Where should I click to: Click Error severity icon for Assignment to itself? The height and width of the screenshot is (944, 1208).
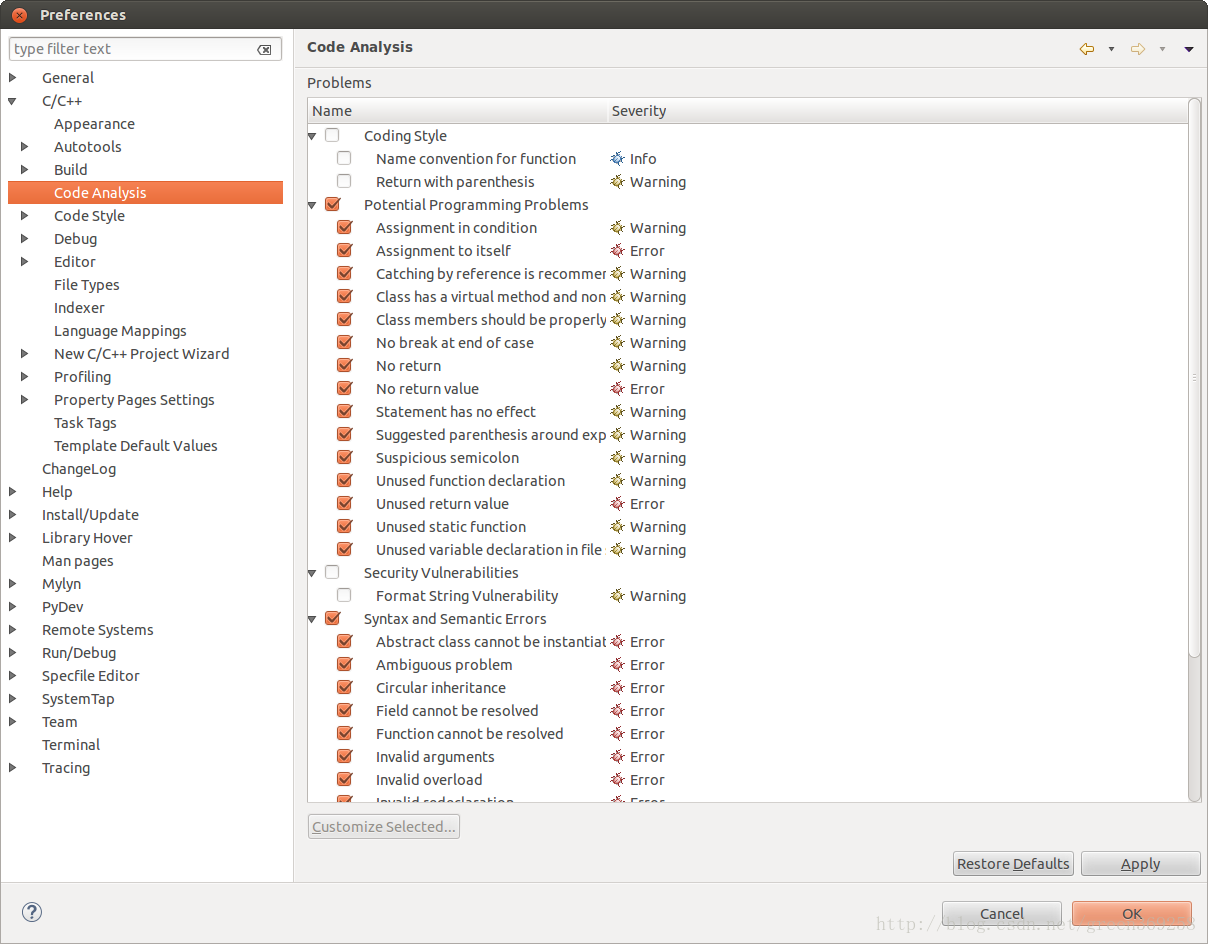pyautogui.click(x=618, y=251)
